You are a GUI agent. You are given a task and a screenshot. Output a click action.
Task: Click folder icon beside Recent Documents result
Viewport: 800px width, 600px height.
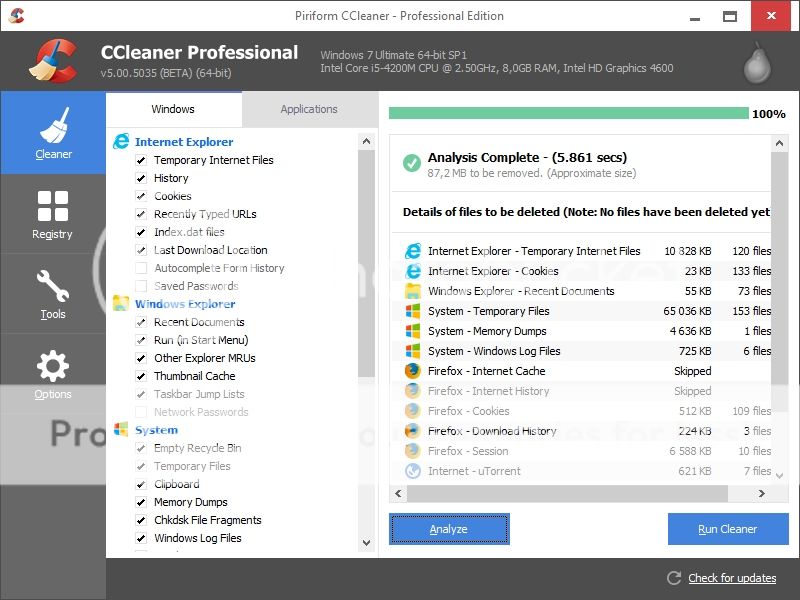pos(413,291)
